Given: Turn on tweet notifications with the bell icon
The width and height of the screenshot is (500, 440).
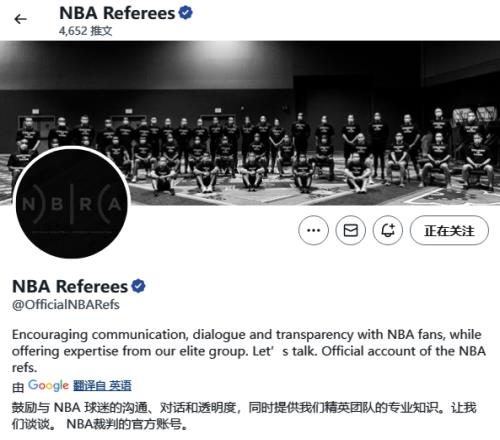Looking at the screenshot, I should tap(388, 230).
